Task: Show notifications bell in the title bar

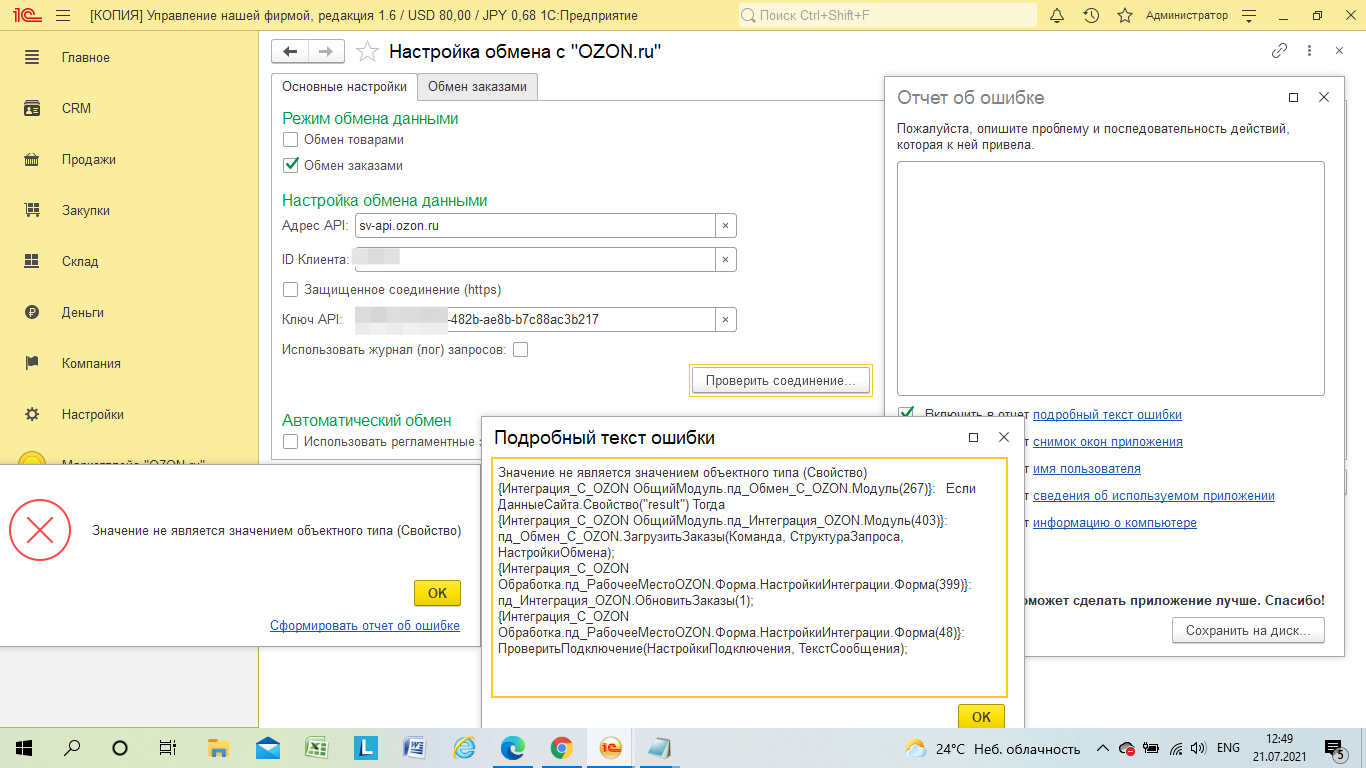Action: pyautogui.click(x=1057, y=16)
